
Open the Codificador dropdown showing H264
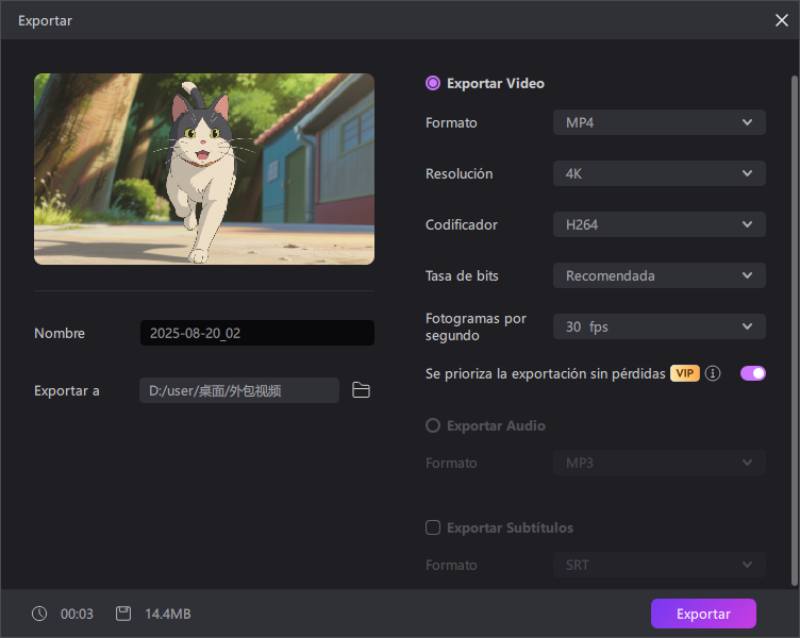[658, 224]
